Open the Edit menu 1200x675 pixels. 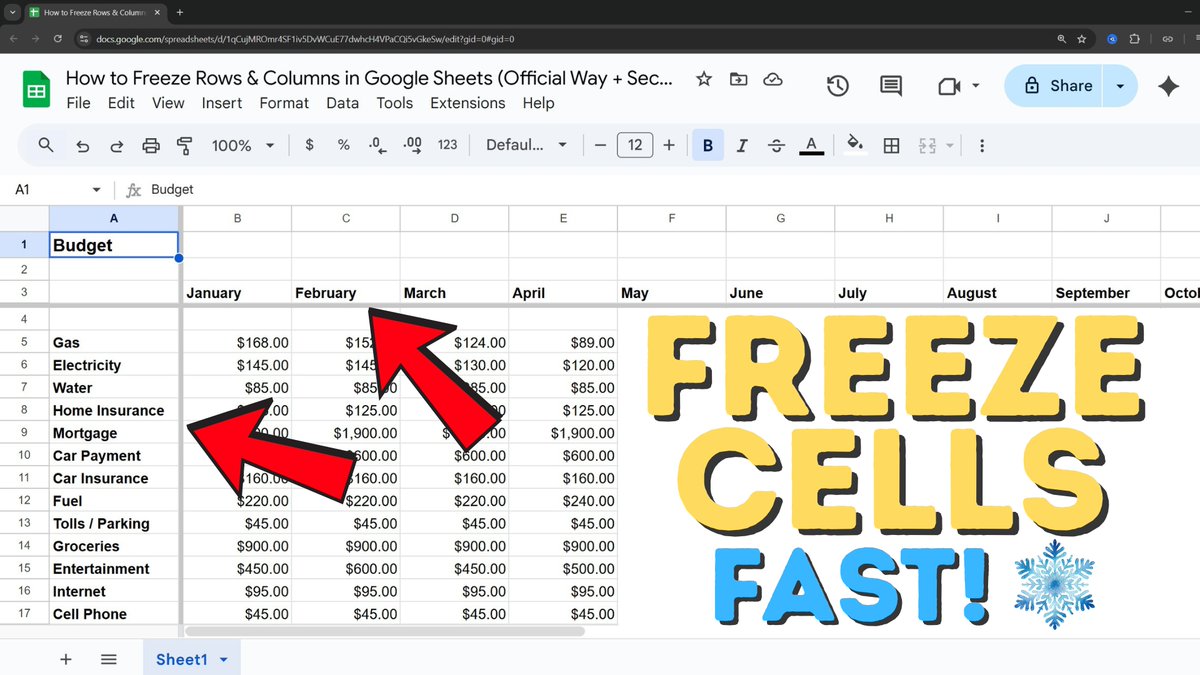(x=121, y=103)
